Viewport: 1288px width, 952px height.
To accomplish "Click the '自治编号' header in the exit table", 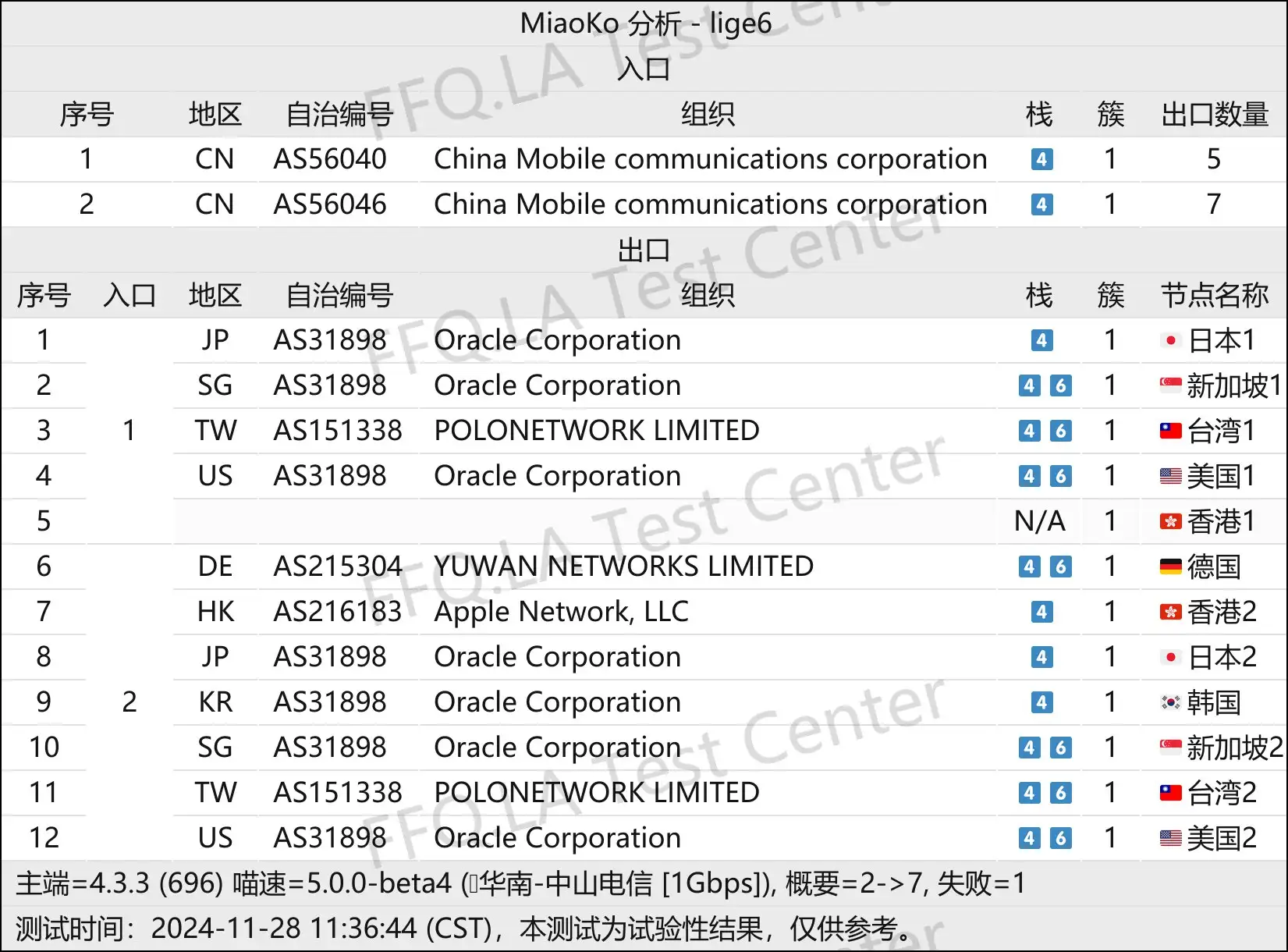I will coord(339,295).
